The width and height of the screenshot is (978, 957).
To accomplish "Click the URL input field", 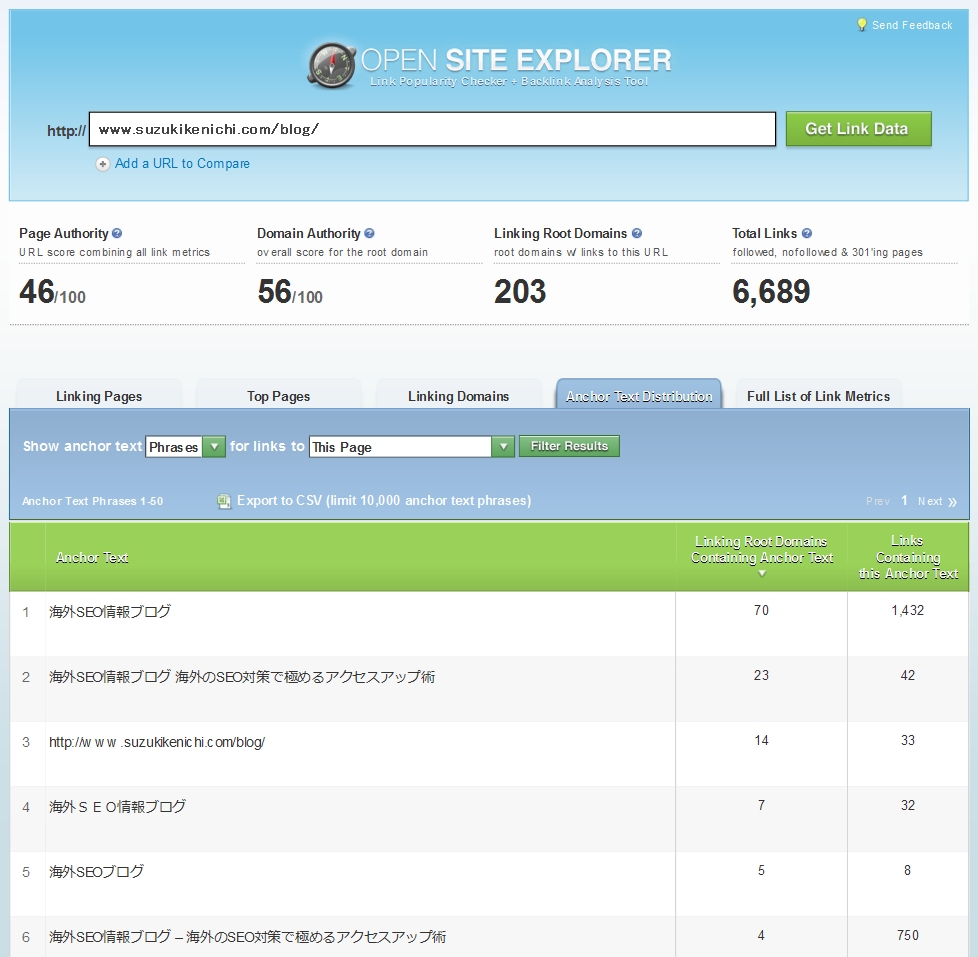I will tap(432, 129).
